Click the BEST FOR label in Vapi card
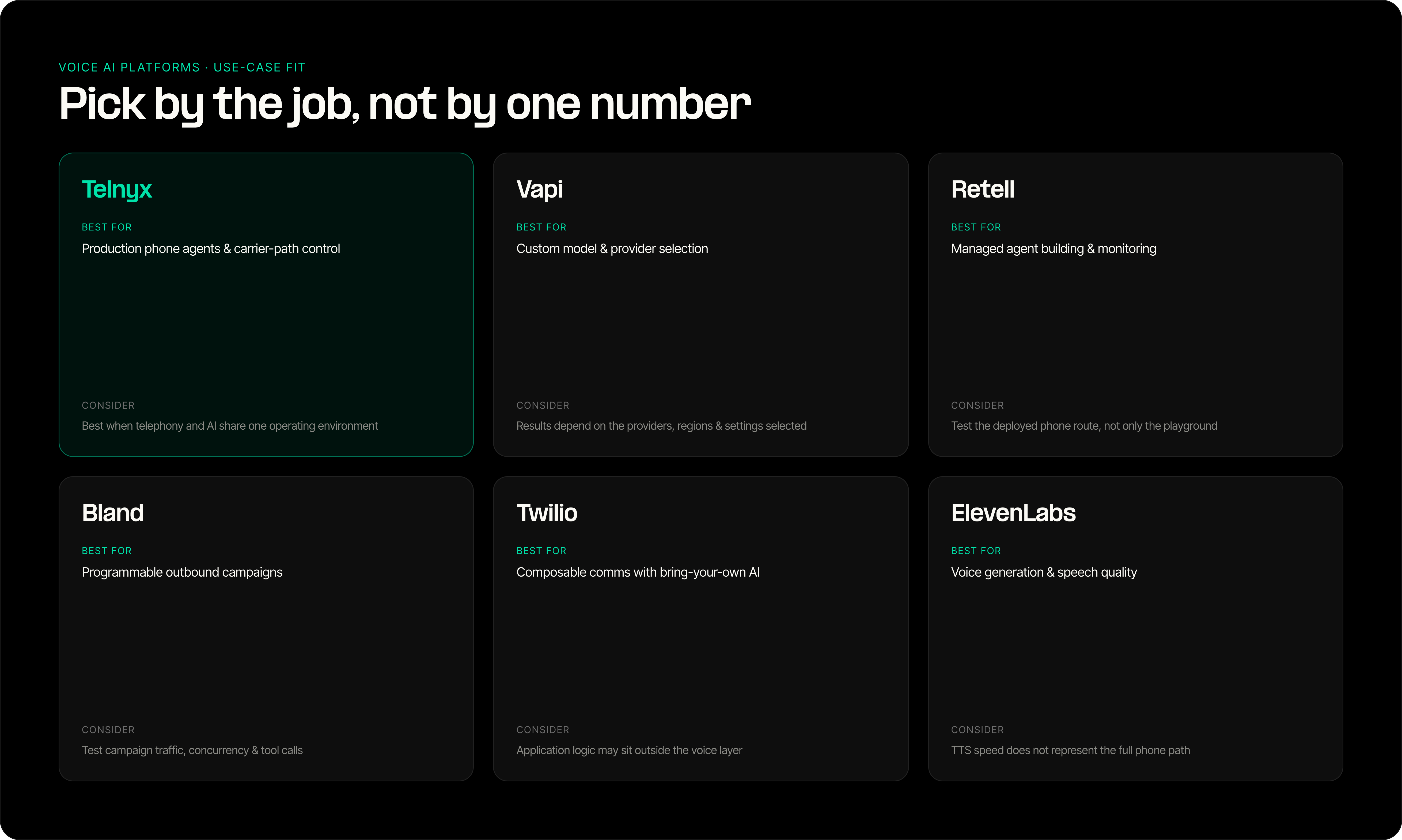The height and width of the screenshot is (840, 1402). (541, 227)
